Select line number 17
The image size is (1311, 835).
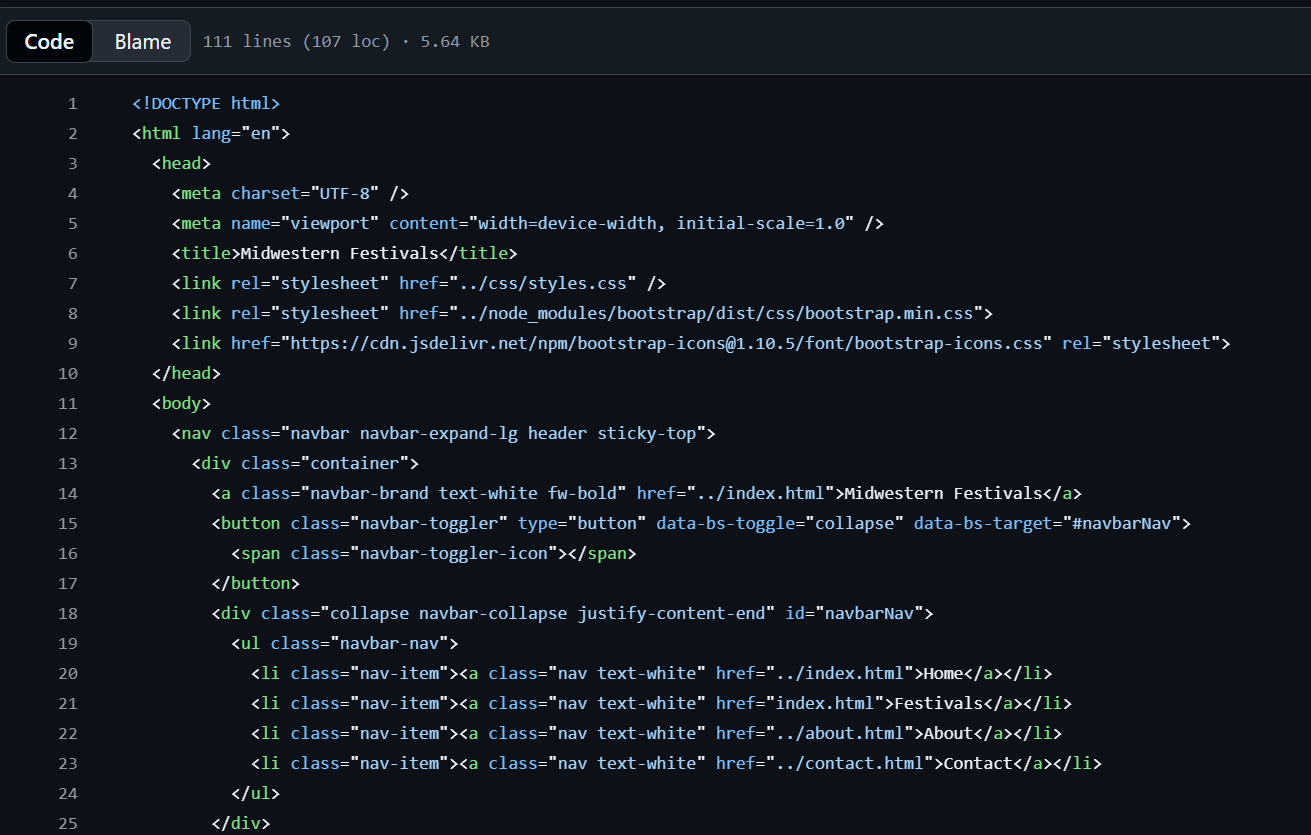click(x=68, y=583)
